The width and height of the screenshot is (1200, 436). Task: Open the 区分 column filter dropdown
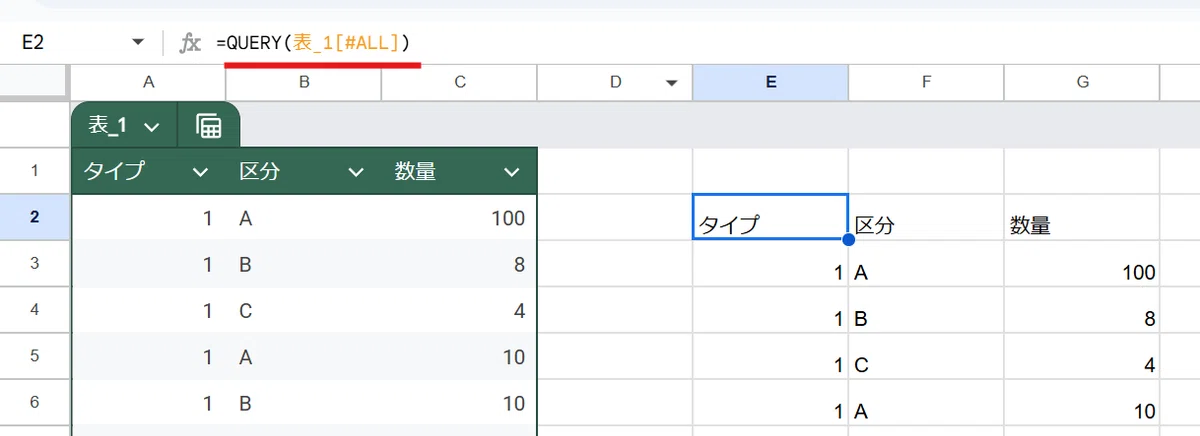pyautogui.click(x=356, y=172)
